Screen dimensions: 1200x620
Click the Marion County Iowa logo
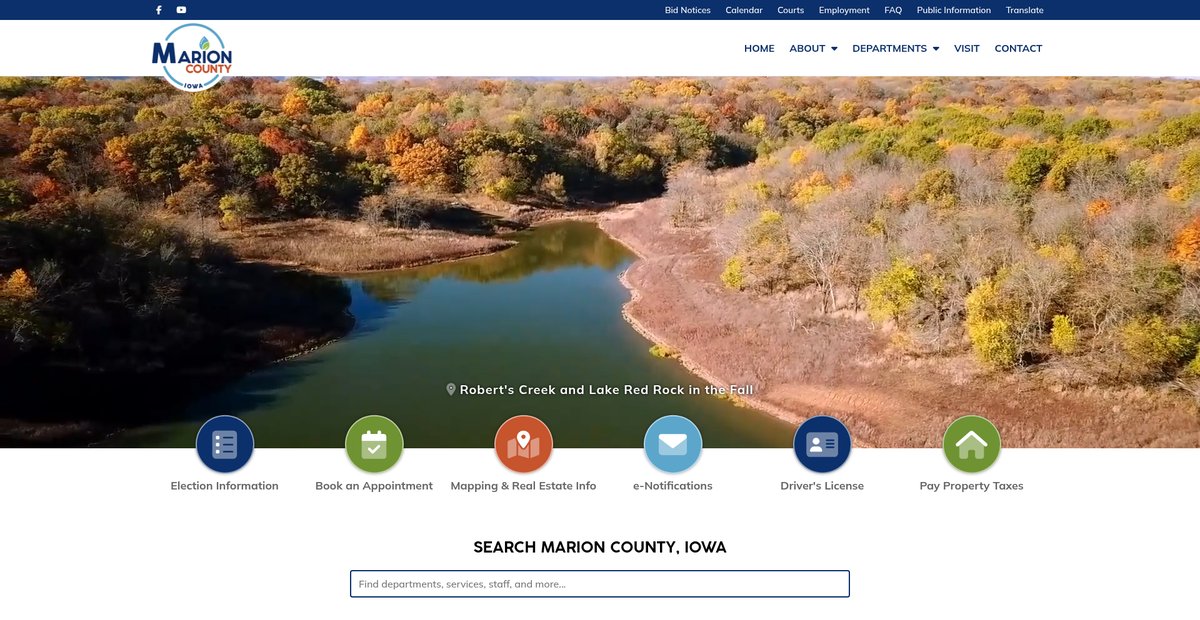tap(192, 57)
